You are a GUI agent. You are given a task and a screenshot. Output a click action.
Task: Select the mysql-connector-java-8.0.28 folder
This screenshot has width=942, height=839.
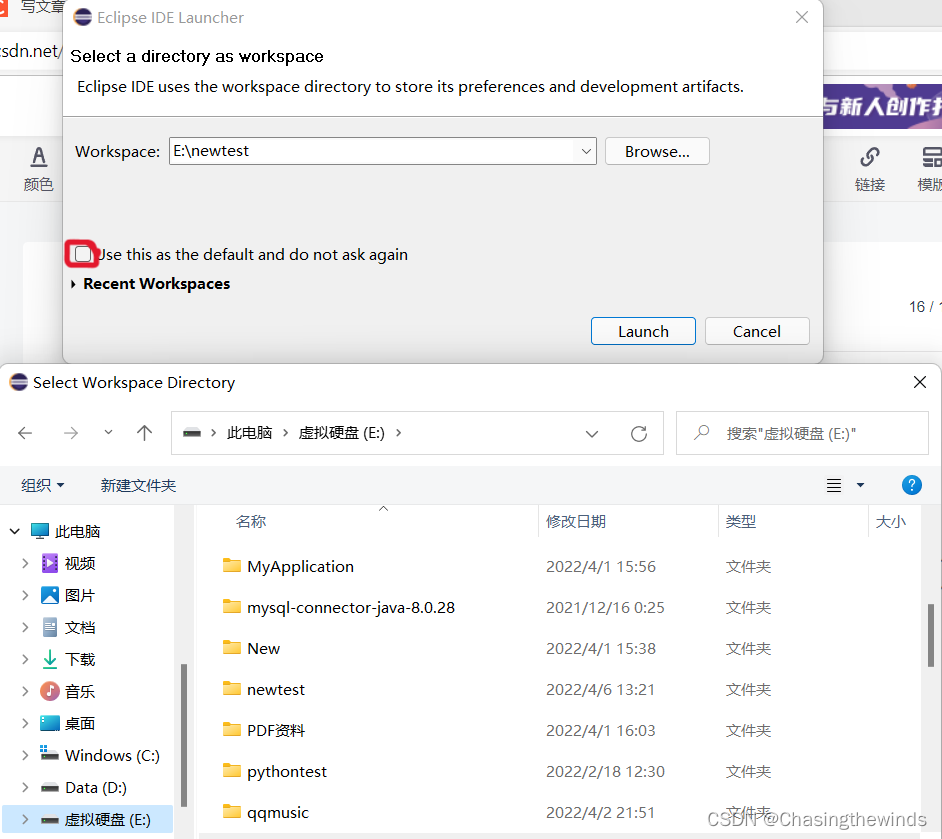click(x=351, y=608)
